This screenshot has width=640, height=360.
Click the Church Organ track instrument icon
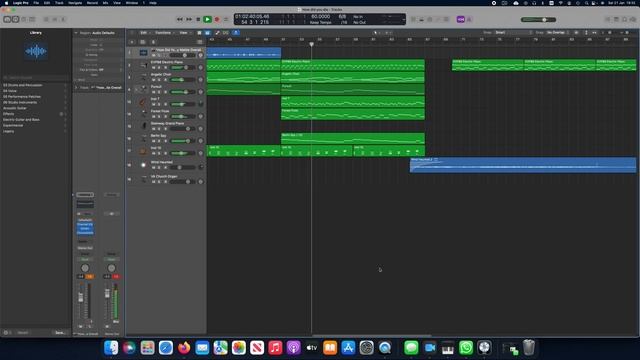143,179
